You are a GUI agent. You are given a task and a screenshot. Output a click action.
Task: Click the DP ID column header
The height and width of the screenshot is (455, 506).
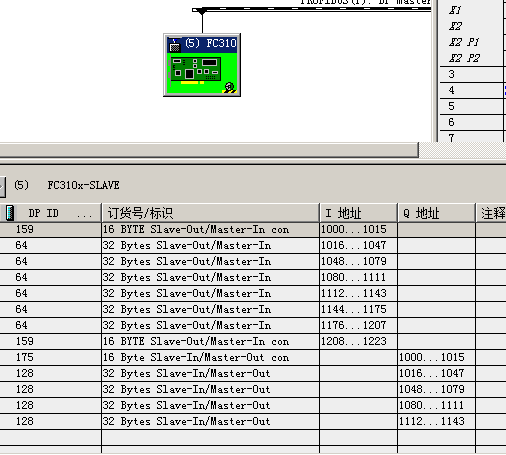coord(51,213)
